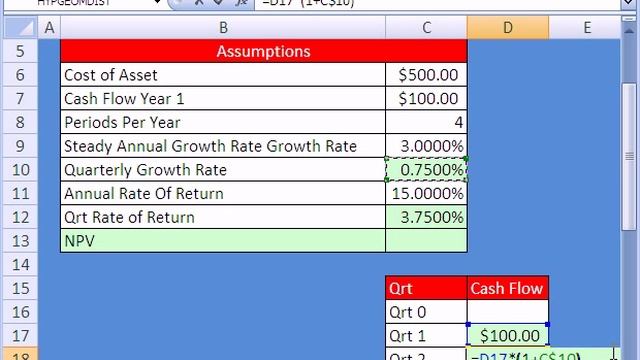Select column C header
The image size is (640, 360).
click(x=426, y=28)
